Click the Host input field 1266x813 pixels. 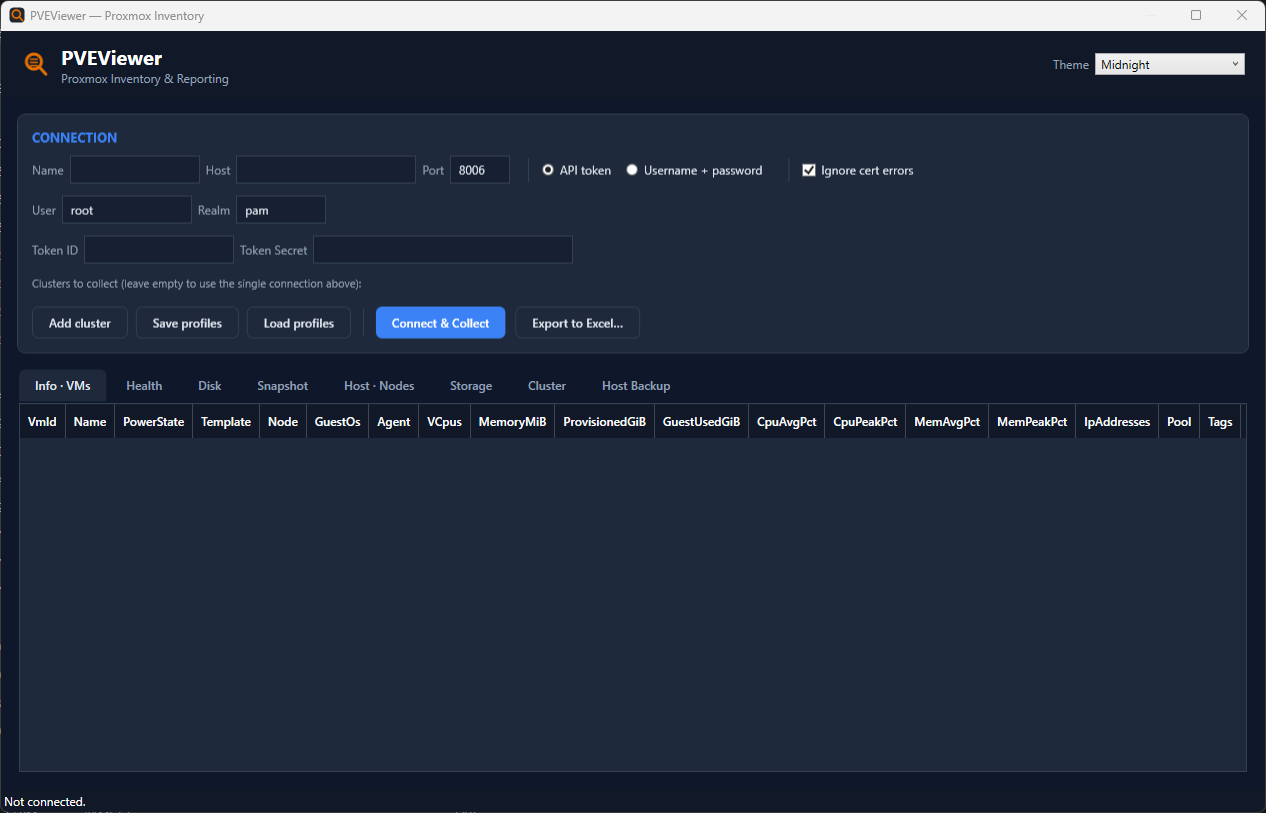click(x=326, y=170)
